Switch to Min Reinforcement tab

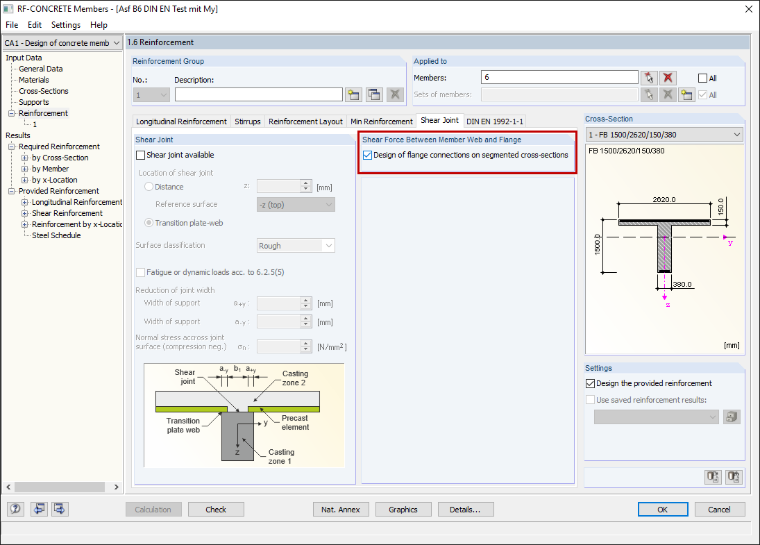(x=381, y=121)
